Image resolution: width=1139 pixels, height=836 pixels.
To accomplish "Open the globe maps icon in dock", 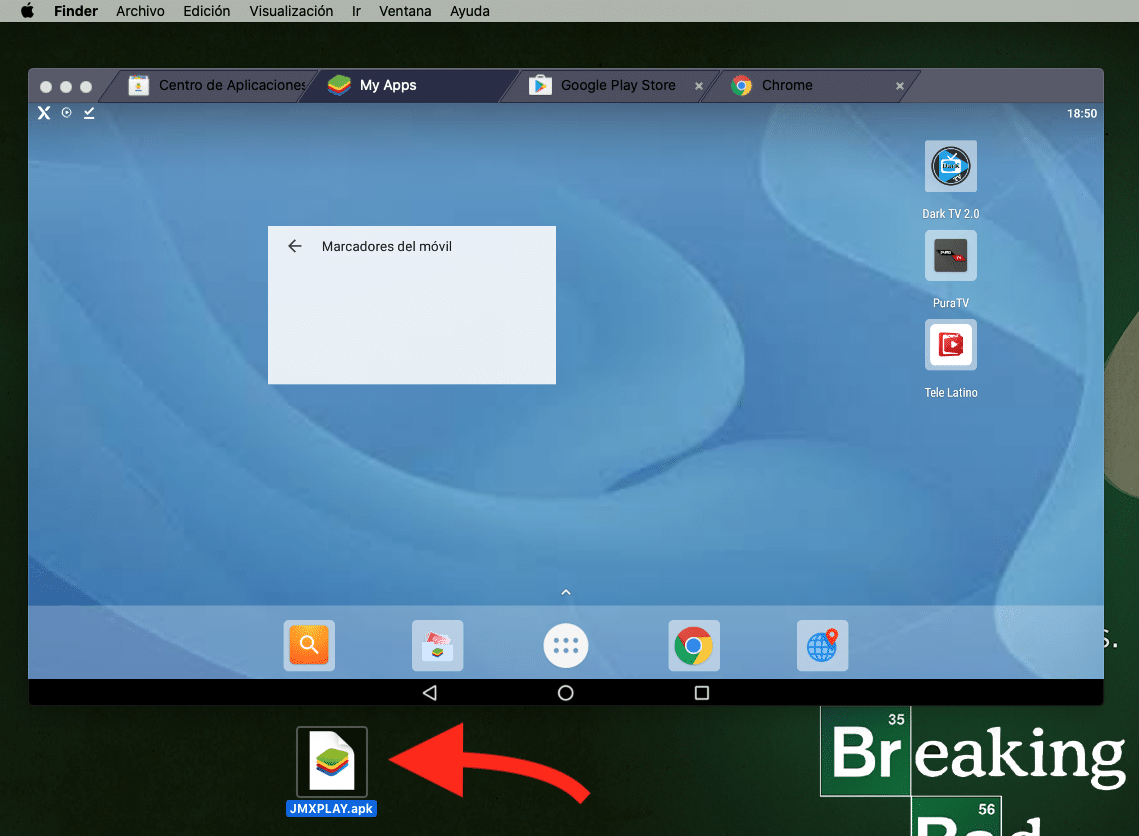I will click(822, 646).
